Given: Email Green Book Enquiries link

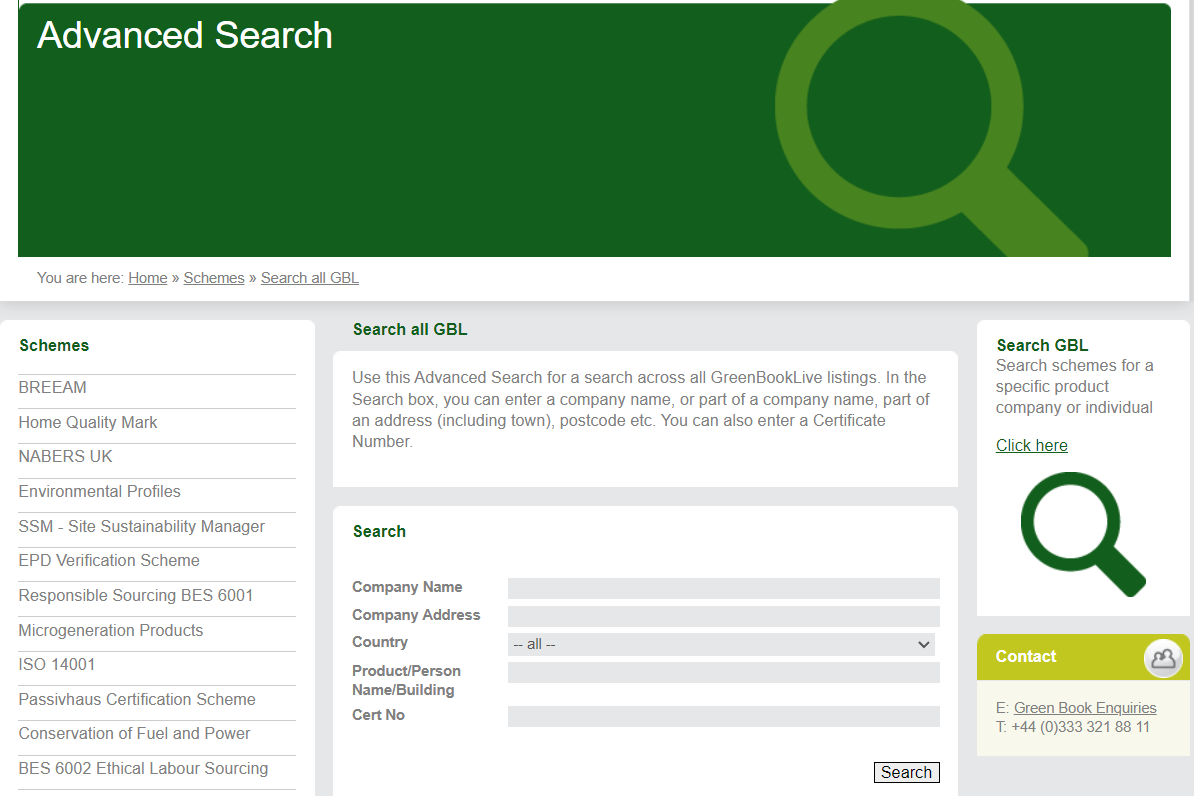Looking at the screenshot, I should click(1085, 708).
